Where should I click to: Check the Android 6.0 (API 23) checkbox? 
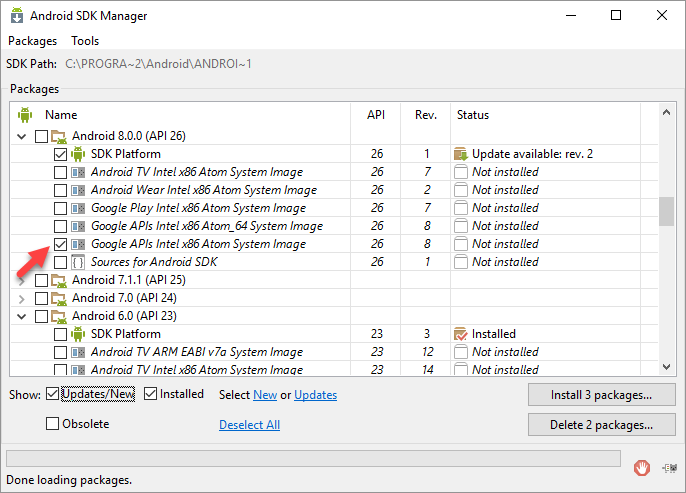click(x=41, y=316)
